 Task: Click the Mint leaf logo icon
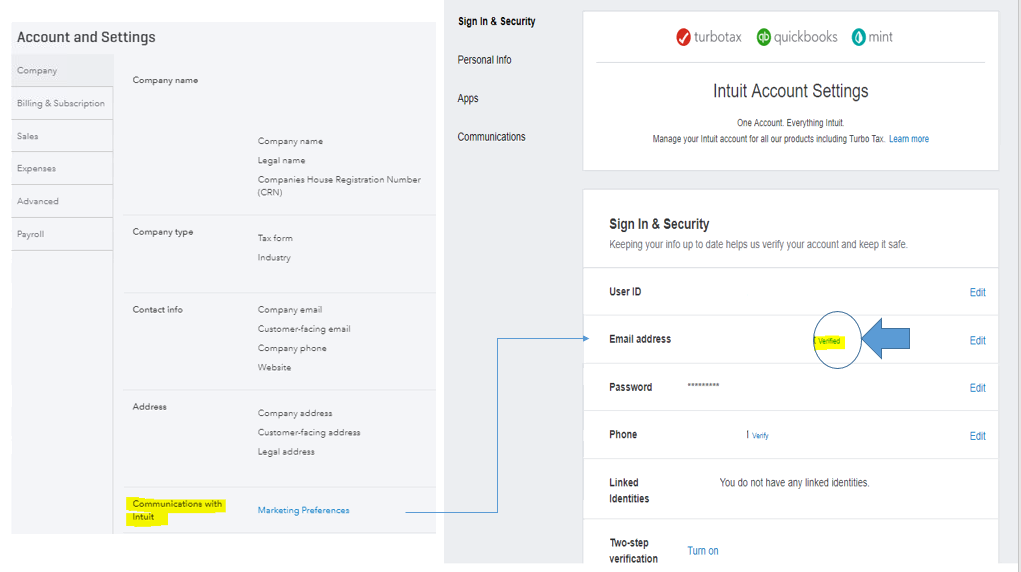coord(858,37)
